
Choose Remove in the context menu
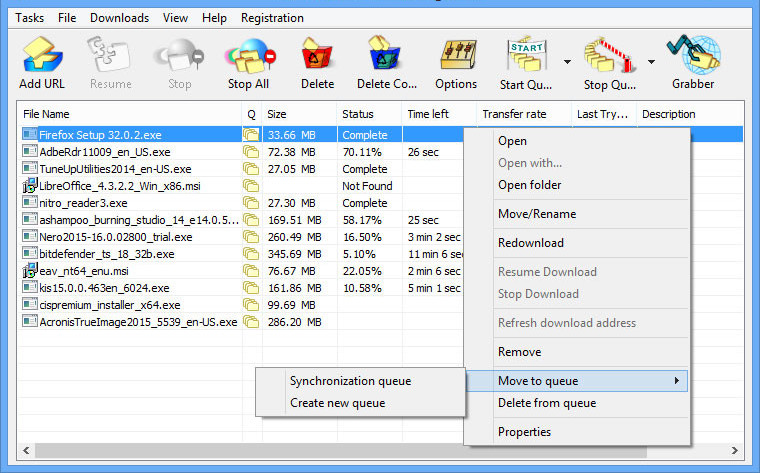[x=519, y=352]
